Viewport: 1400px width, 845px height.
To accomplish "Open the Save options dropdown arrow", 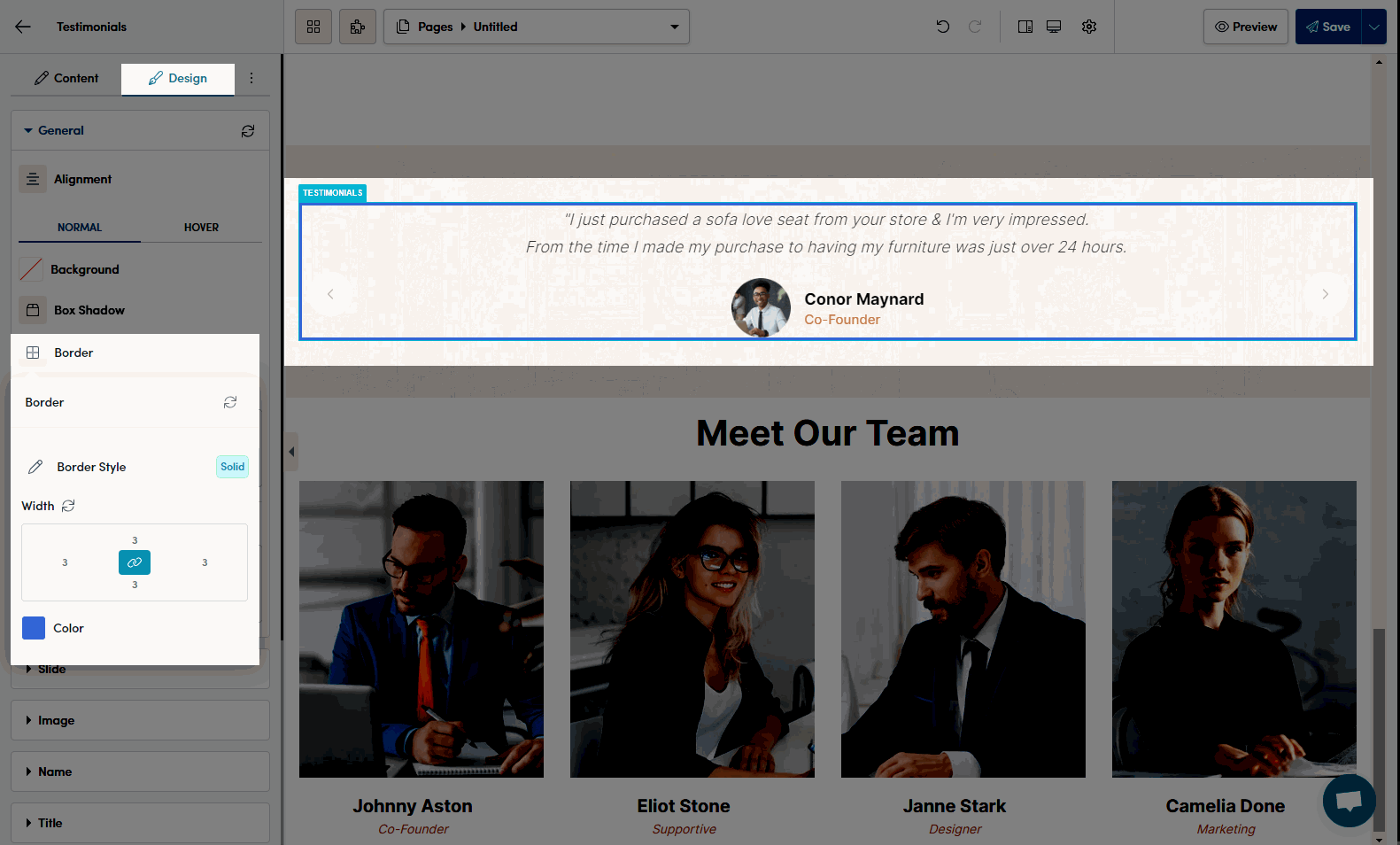I will click(1374, 27).
